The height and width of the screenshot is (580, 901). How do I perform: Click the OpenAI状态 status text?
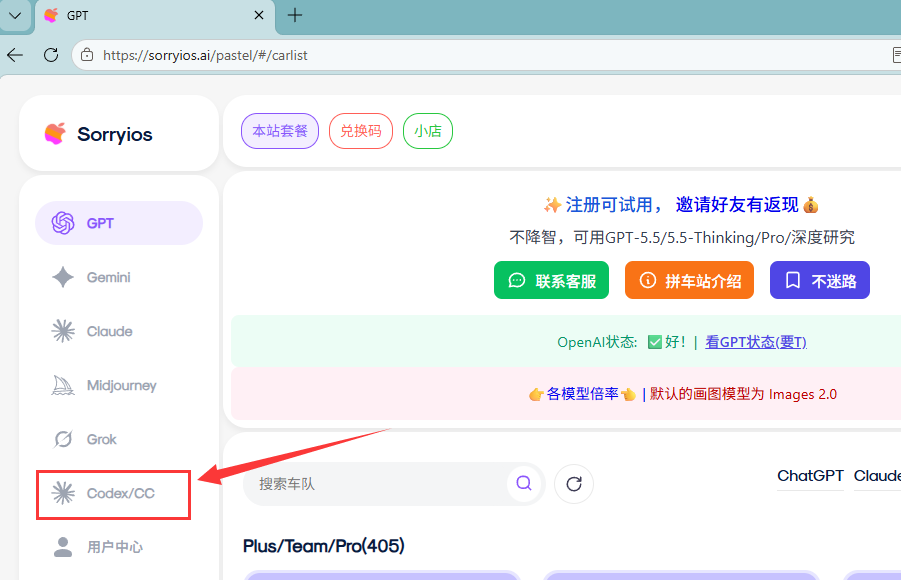(597, 342)
